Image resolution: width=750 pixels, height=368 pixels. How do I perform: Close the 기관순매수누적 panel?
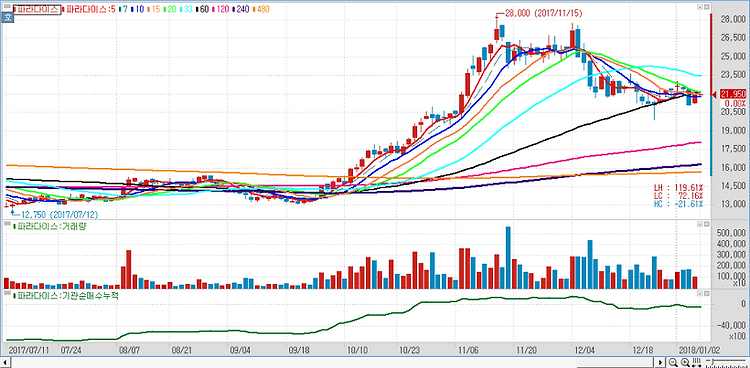point(706,293)
